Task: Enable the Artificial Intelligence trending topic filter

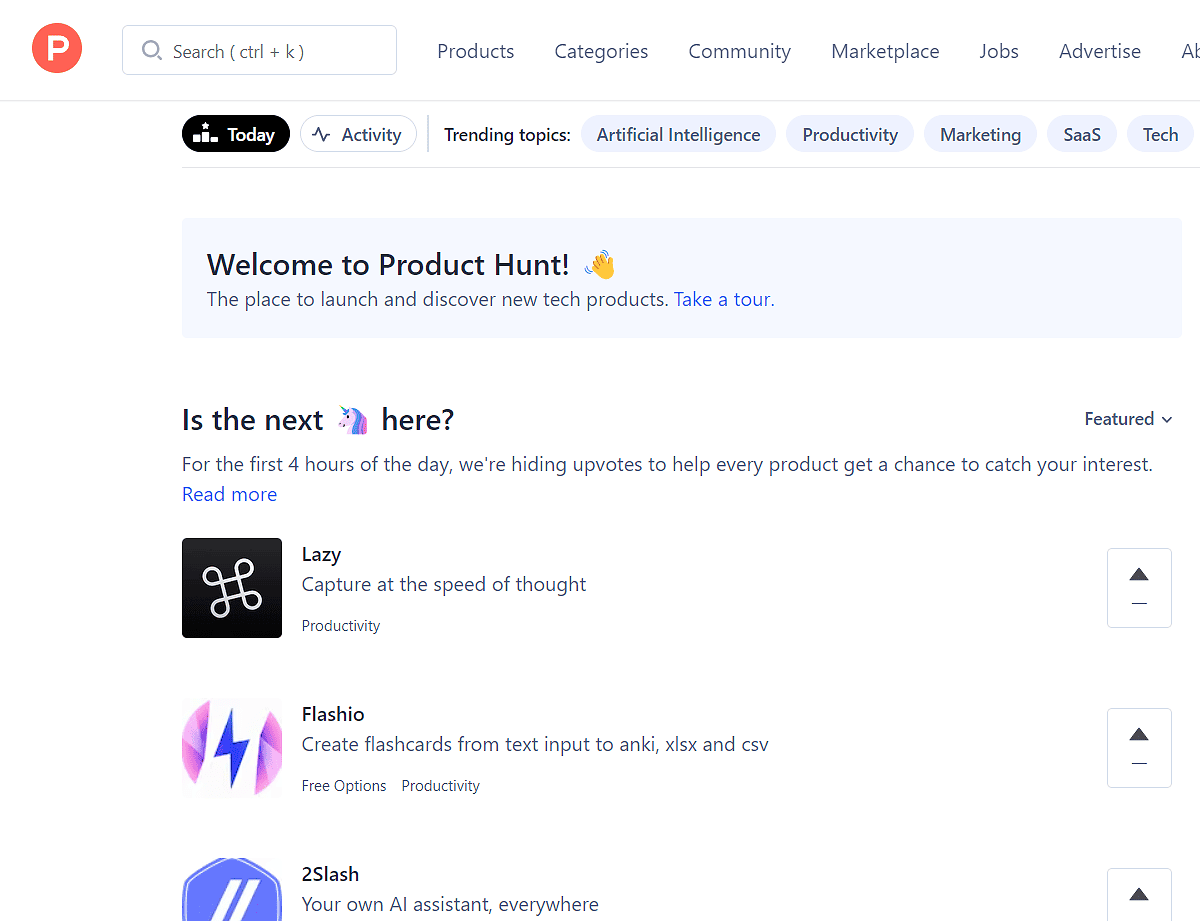Action: 678,133
